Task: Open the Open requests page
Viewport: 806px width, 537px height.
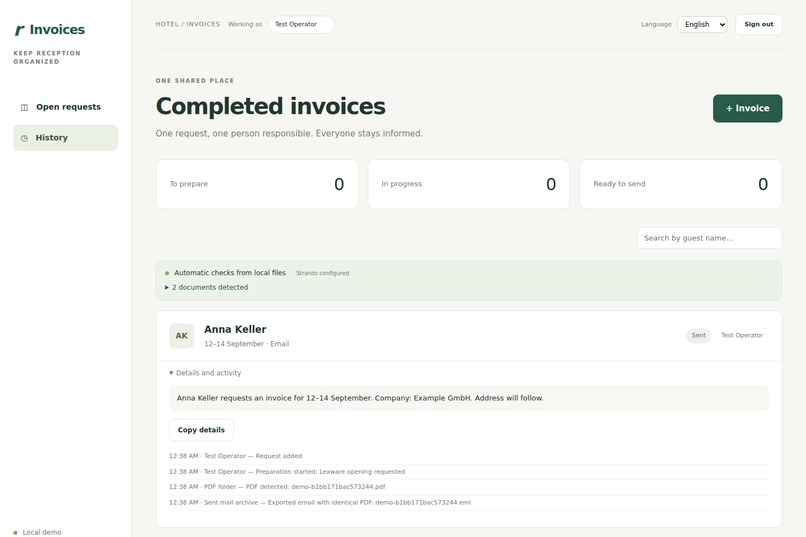Action: pyautogui.click(x=65, y=107)
